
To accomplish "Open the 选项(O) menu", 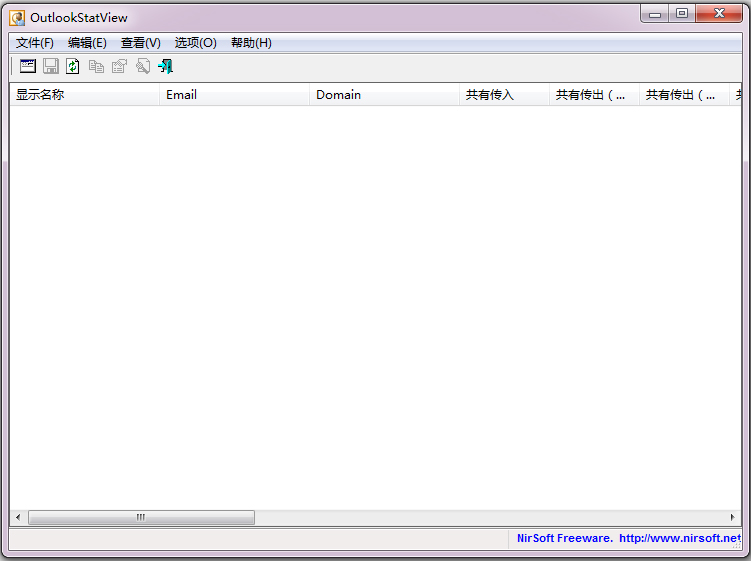I will click(x=195, y=43).
